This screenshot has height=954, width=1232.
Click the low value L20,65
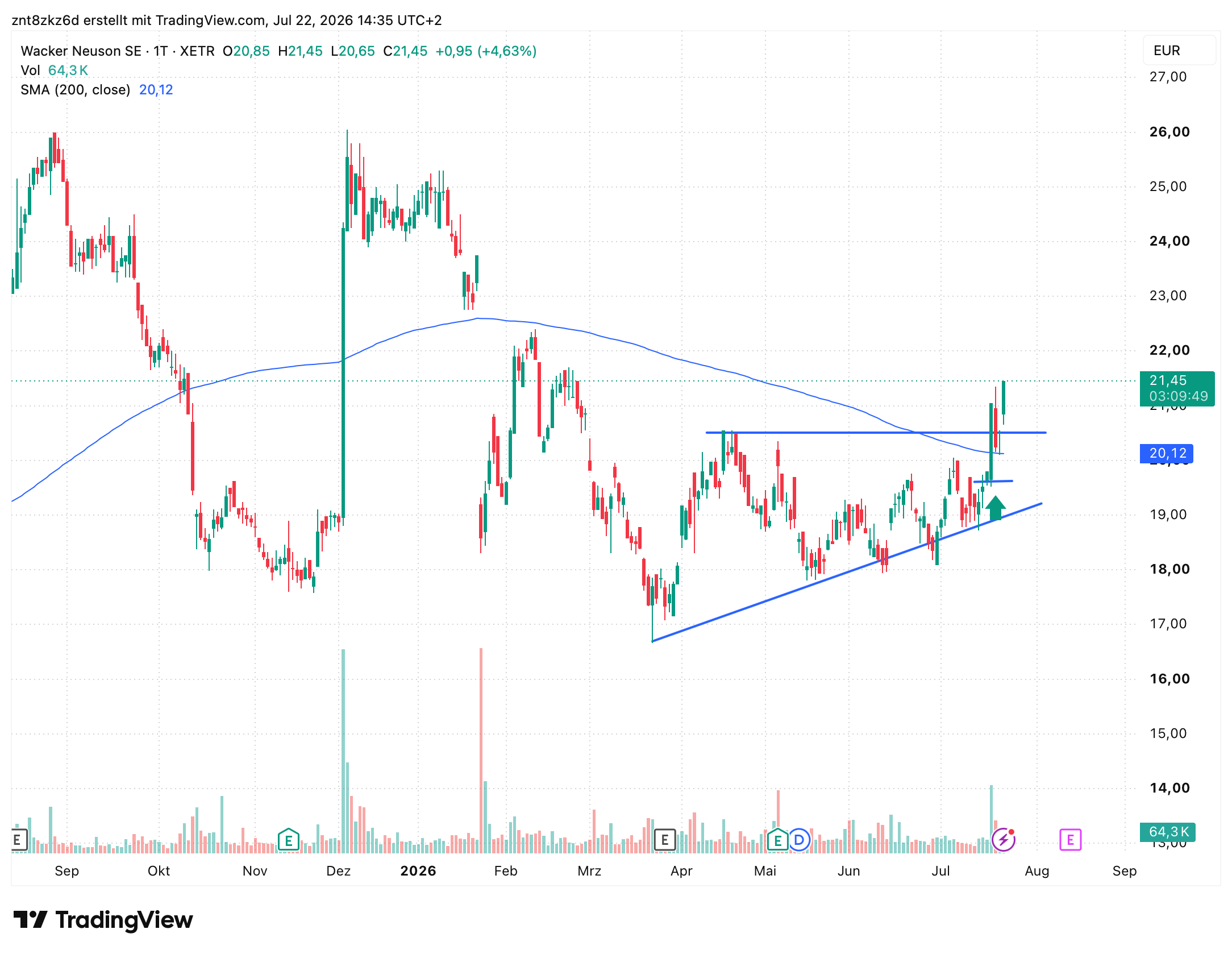click(353, 51)
